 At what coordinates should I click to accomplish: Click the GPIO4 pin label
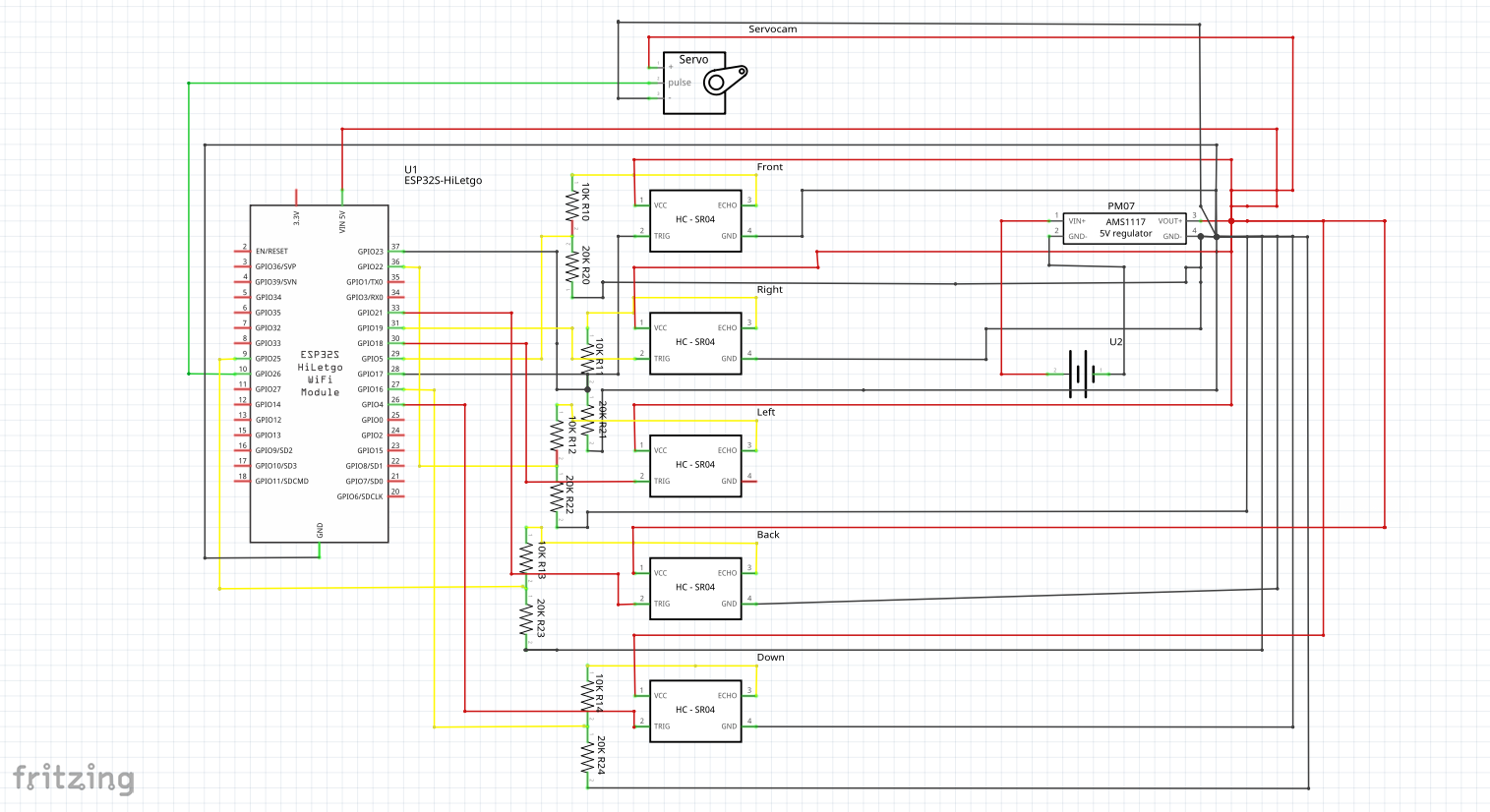click(x=373, y=404)
